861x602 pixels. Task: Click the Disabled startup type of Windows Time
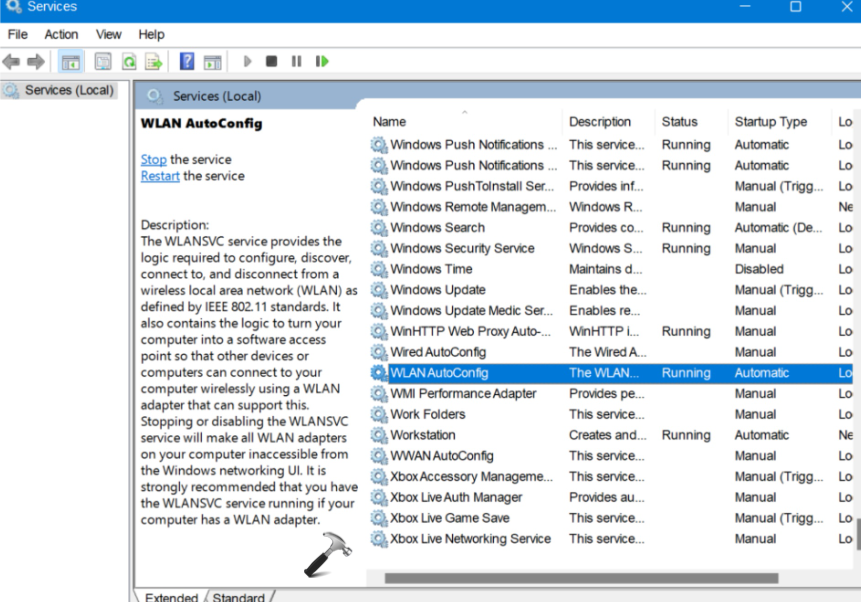759,269
